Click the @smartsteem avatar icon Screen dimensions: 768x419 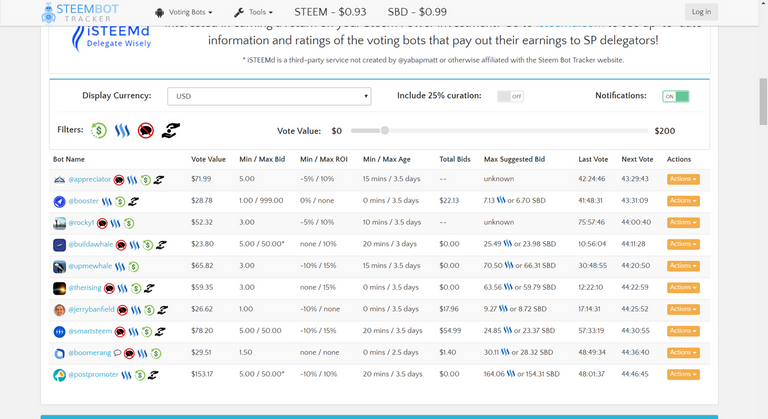coord(59,332)
